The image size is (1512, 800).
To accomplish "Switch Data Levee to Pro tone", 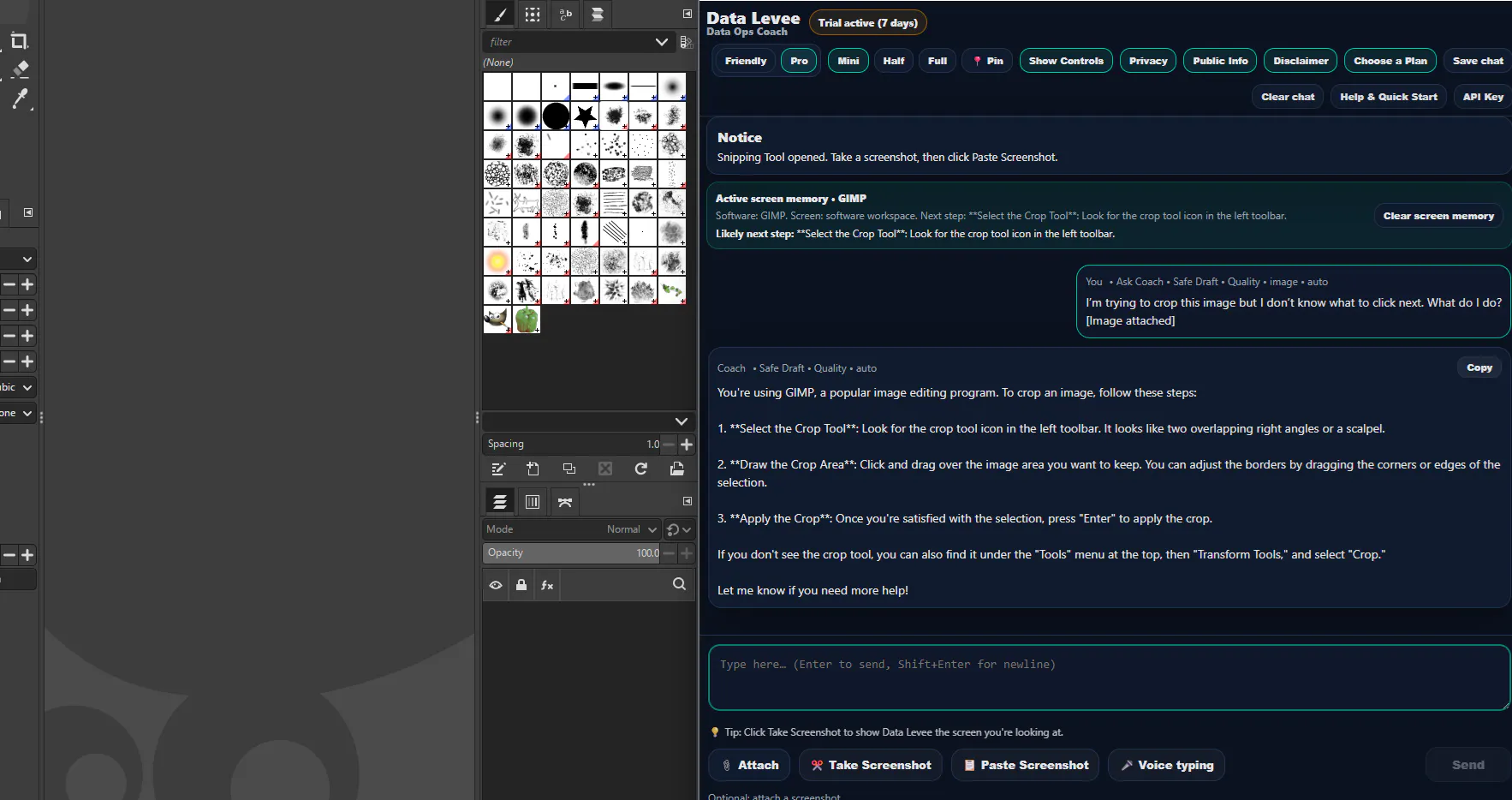I will pos(800,61).
